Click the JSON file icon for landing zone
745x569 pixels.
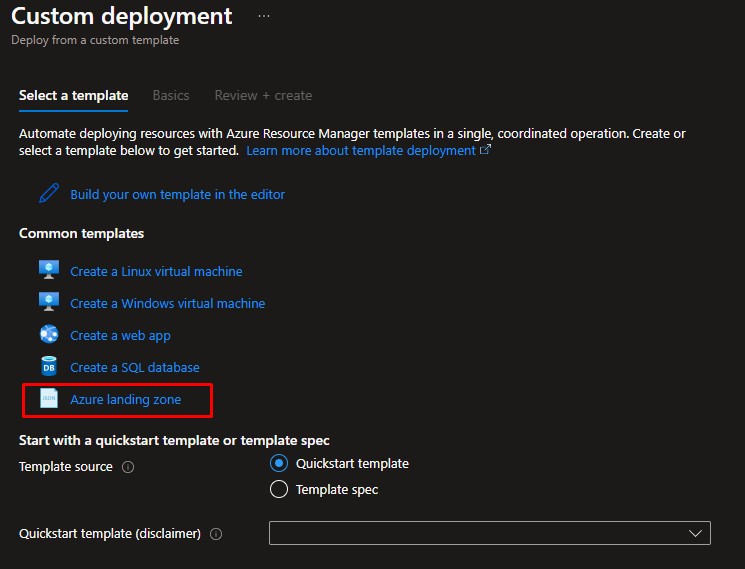(49, 398)
